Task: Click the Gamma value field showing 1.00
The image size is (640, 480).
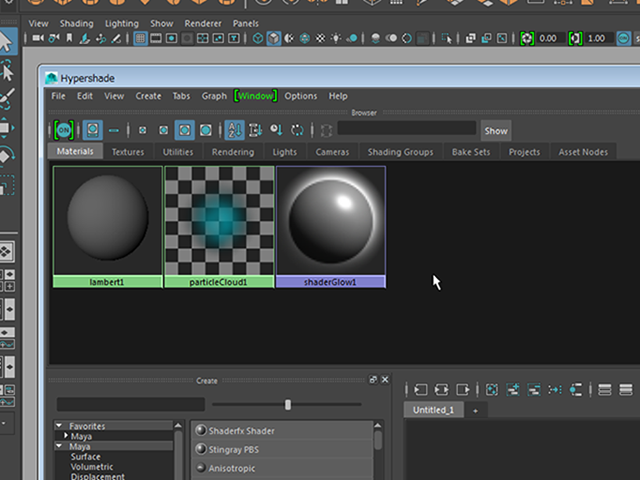Action: click(x=598, y=38)
